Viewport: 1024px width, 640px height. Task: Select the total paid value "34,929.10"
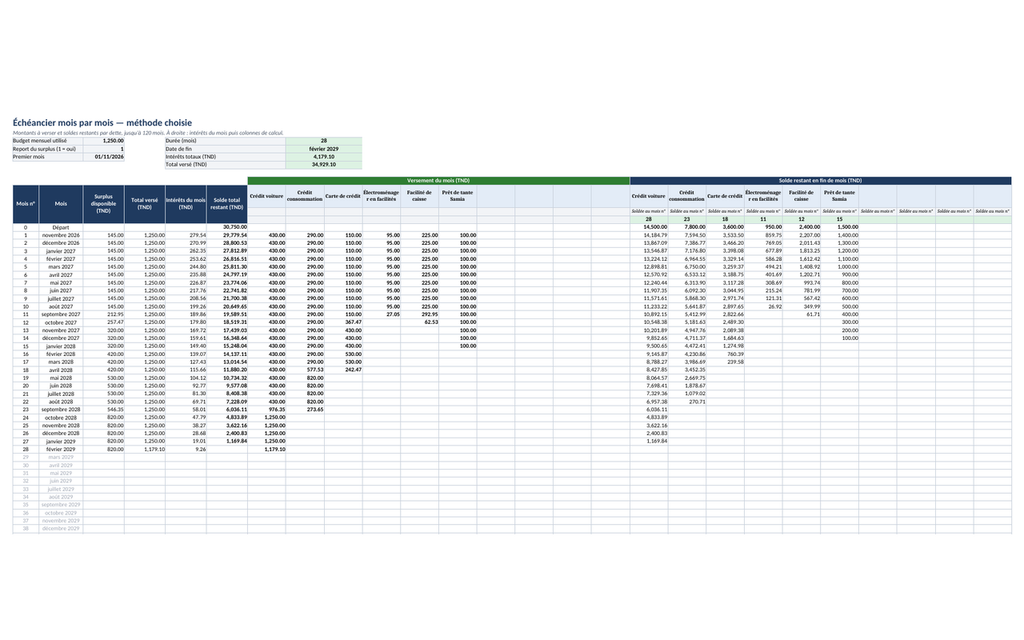(324, 165)
